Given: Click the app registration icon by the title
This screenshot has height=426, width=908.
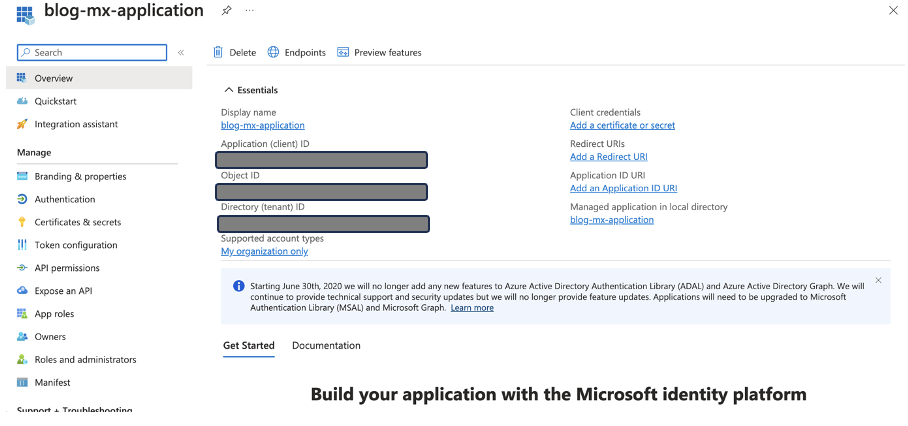Looking at the screenshot, I should pyautogui.click(x=25, y=15).
